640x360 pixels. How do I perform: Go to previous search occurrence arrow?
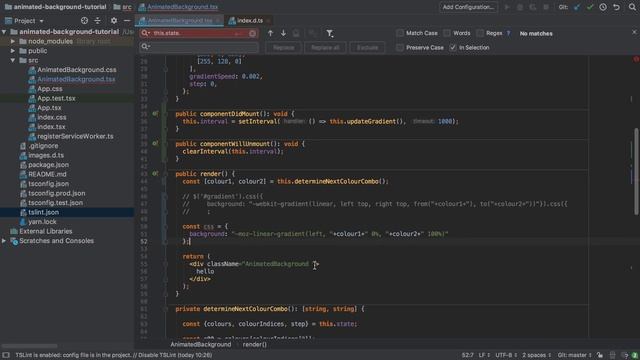270,33
